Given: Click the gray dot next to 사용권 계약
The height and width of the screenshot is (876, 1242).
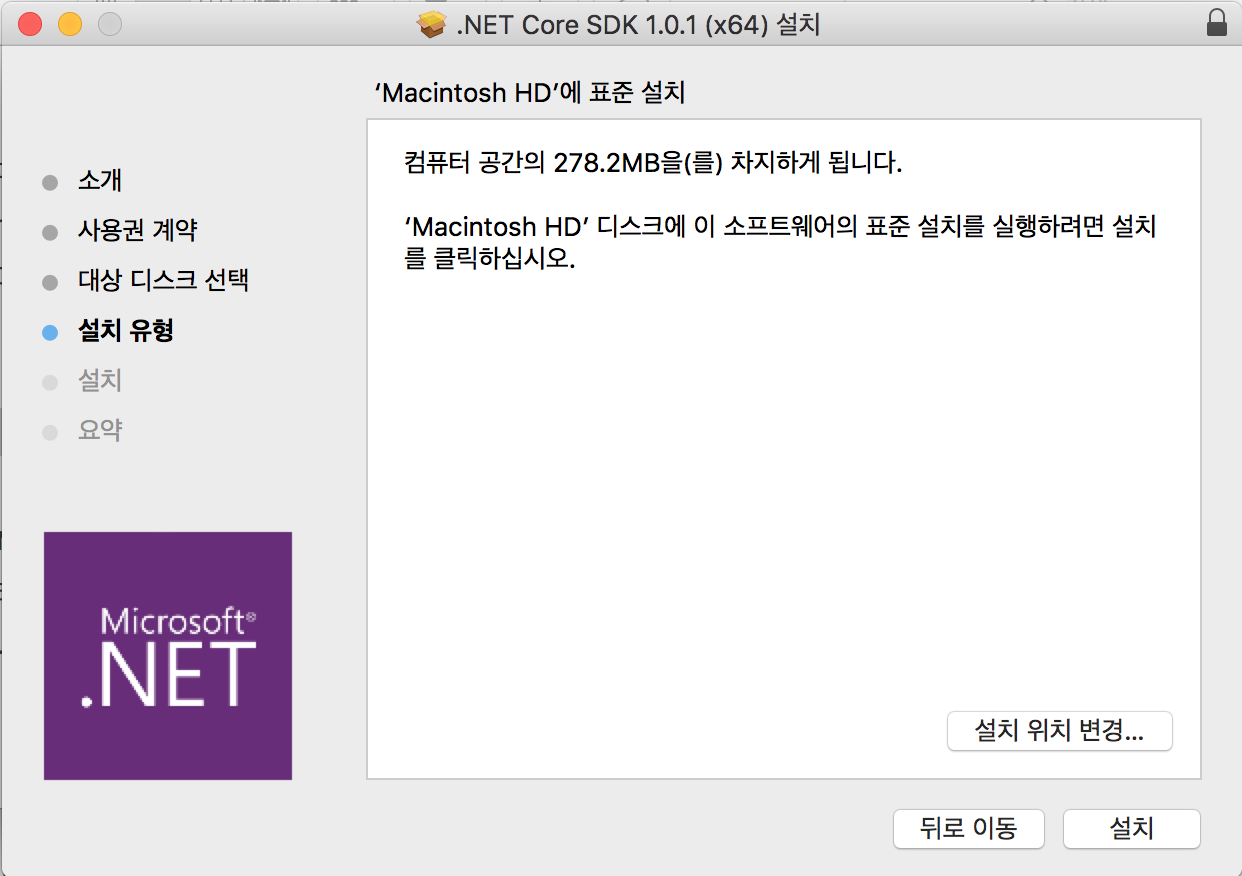Looking at the screenshot, I should (48, 231).
